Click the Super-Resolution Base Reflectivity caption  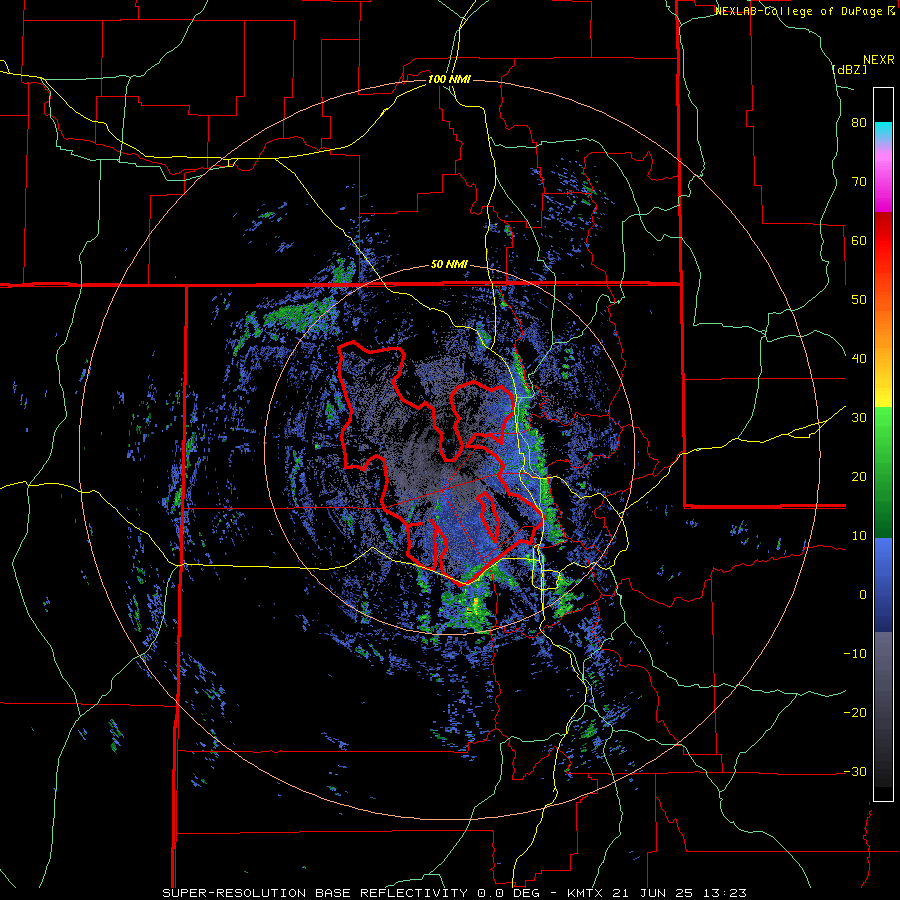pyautogui.click(x=455, y=893)
